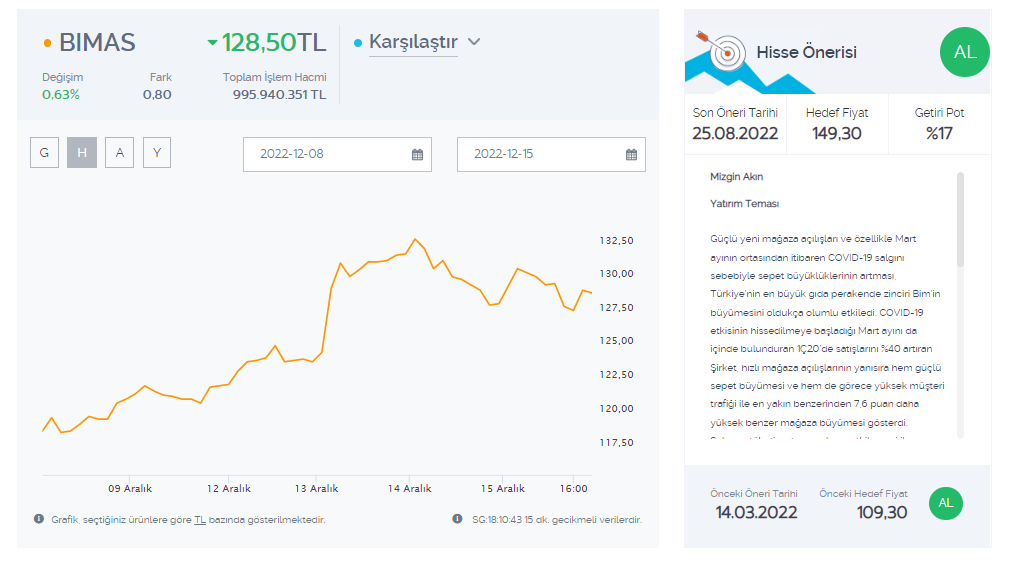Click Önceki Hedef Fiyat 109,30
This screenshot has height=567, width=1025.
[x=882, y=512]
